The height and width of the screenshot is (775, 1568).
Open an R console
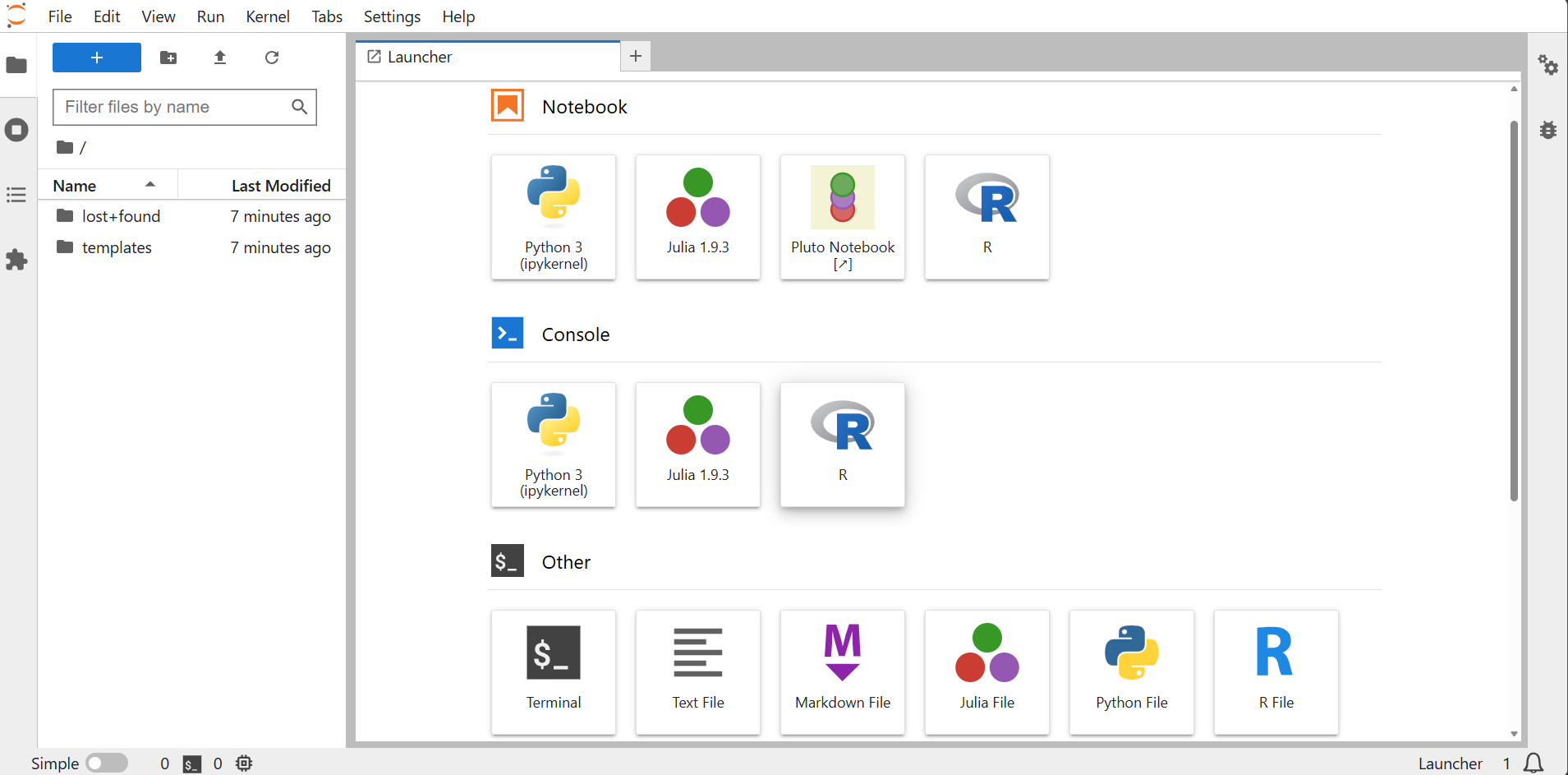(843, 445)
